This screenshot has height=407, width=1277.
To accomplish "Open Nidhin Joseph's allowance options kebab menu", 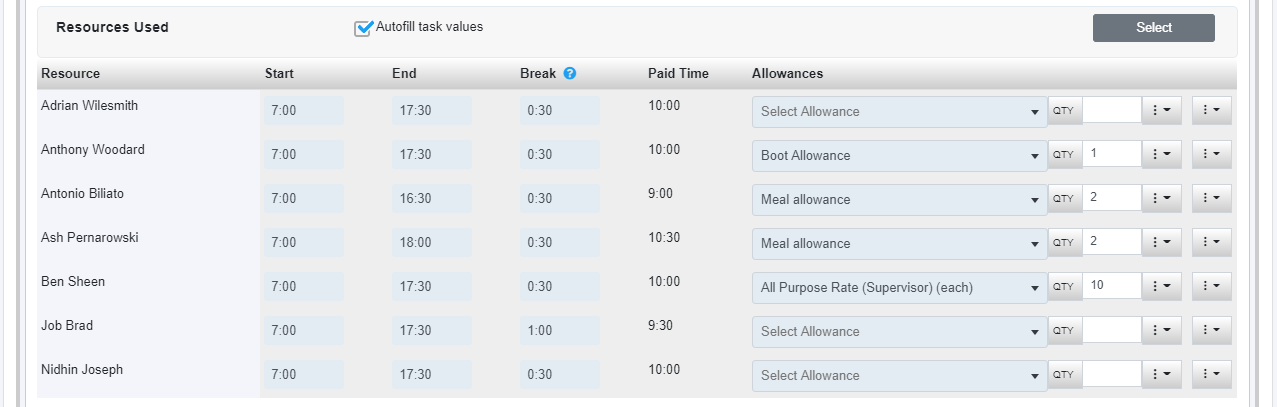I will click(1162, 375).
